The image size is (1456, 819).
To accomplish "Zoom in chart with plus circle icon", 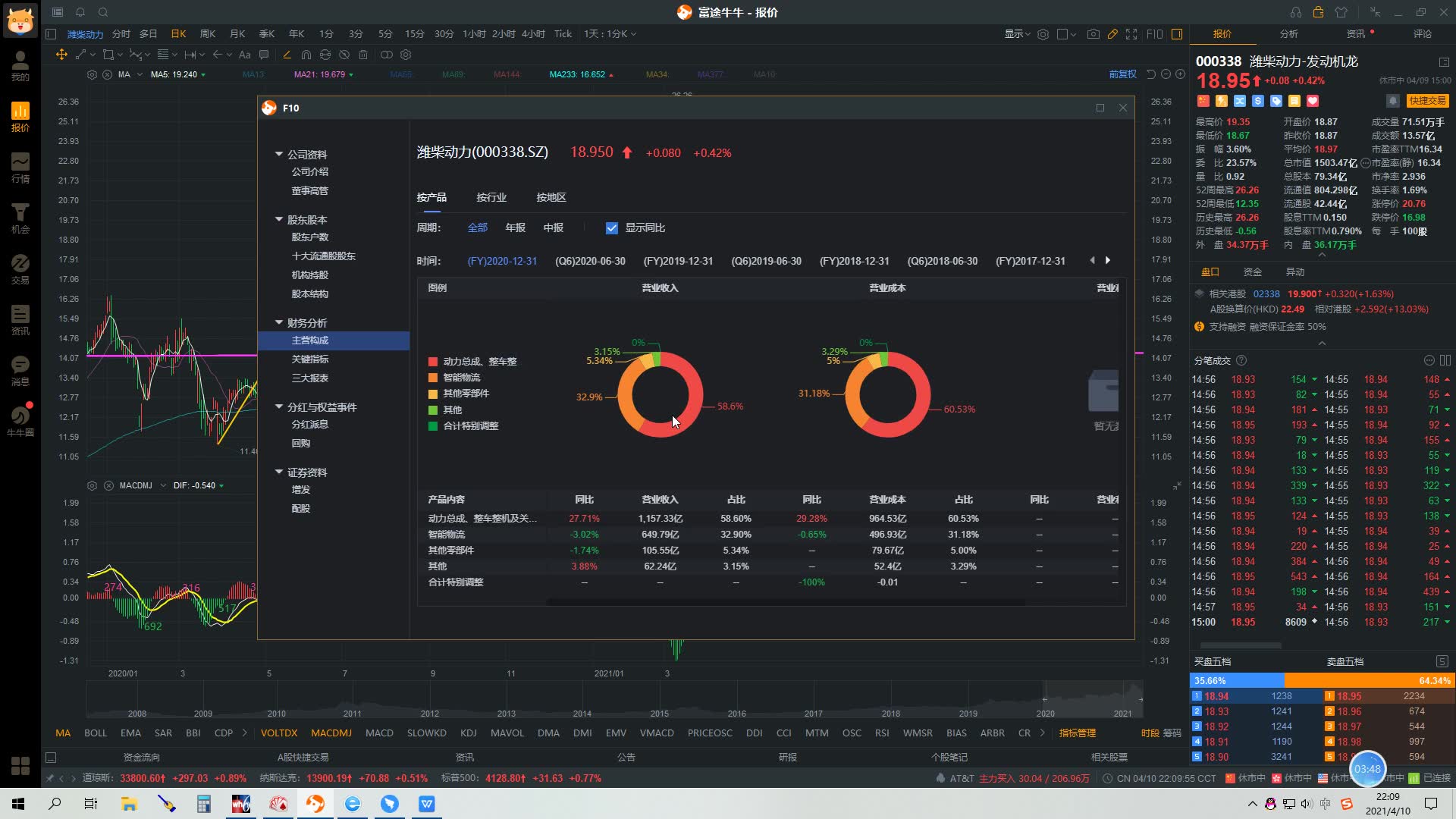I will click(x=1180, y=74).
